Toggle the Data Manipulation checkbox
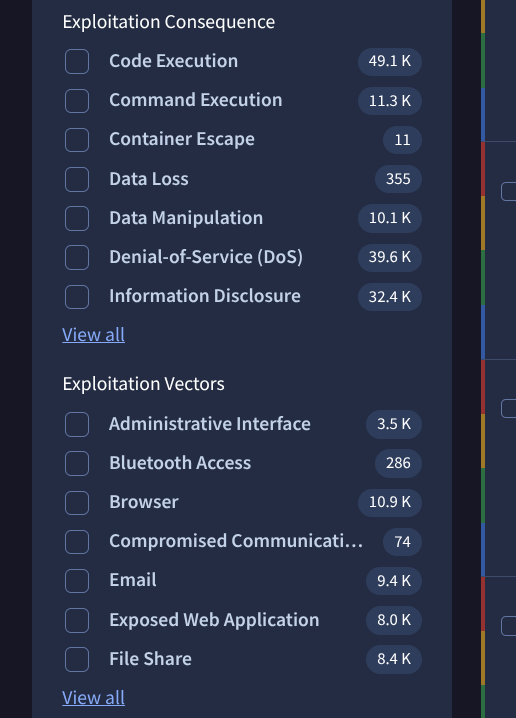516x718 pixels. coord(77,218)
